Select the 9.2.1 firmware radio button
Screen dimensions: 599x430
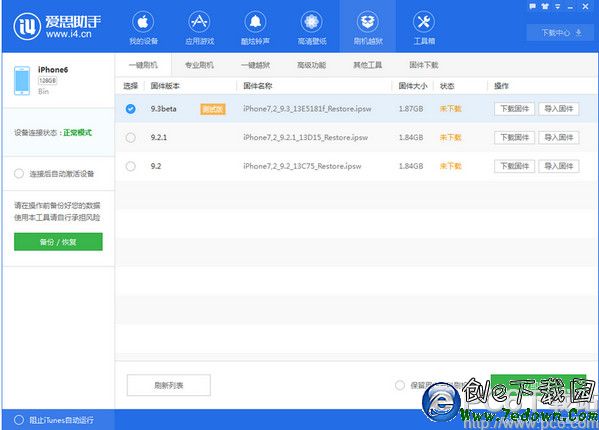coord(130,137)
